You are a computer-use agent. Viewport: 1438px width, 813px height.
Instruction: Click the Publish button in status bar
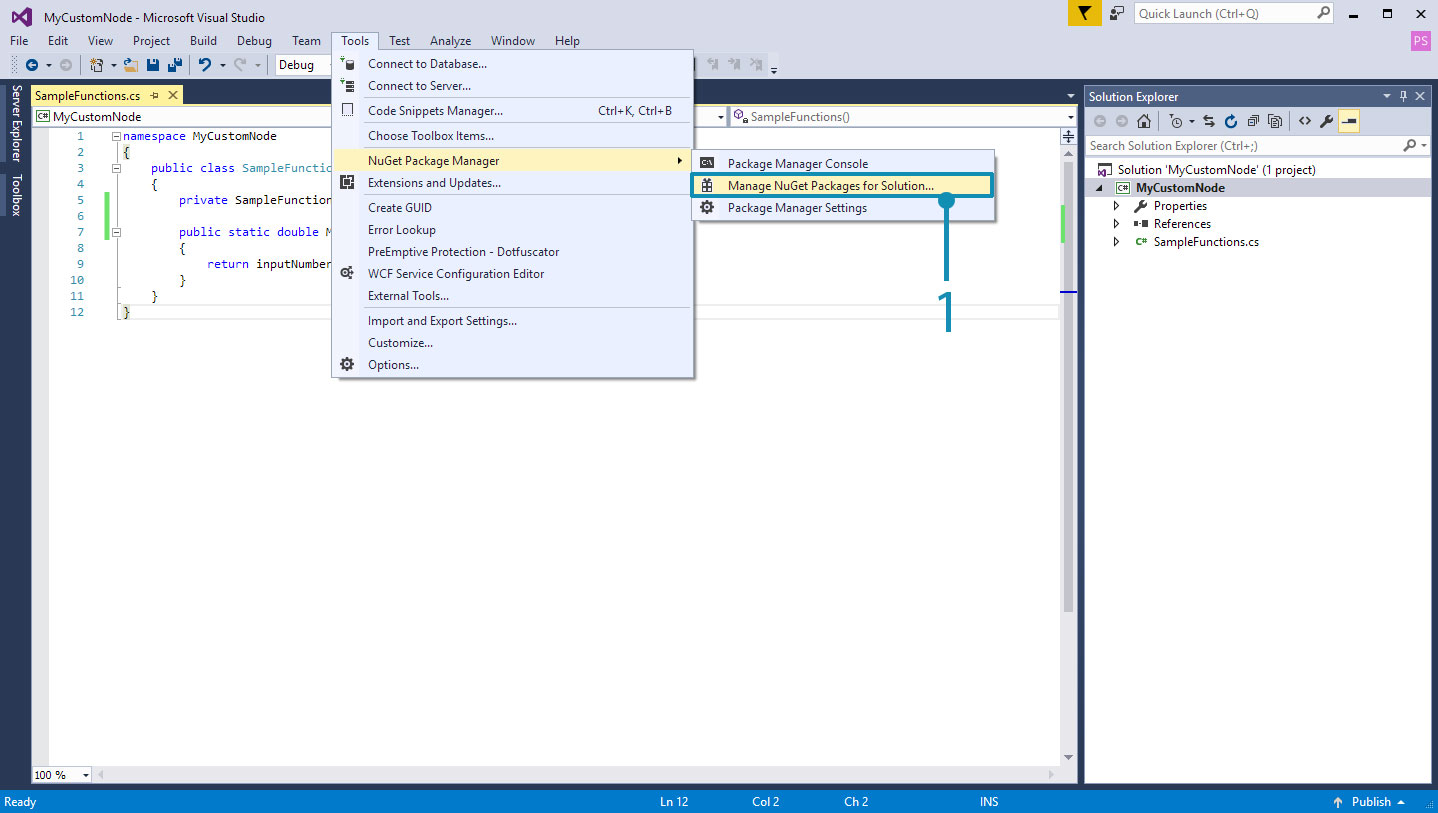pos(1371,802)
